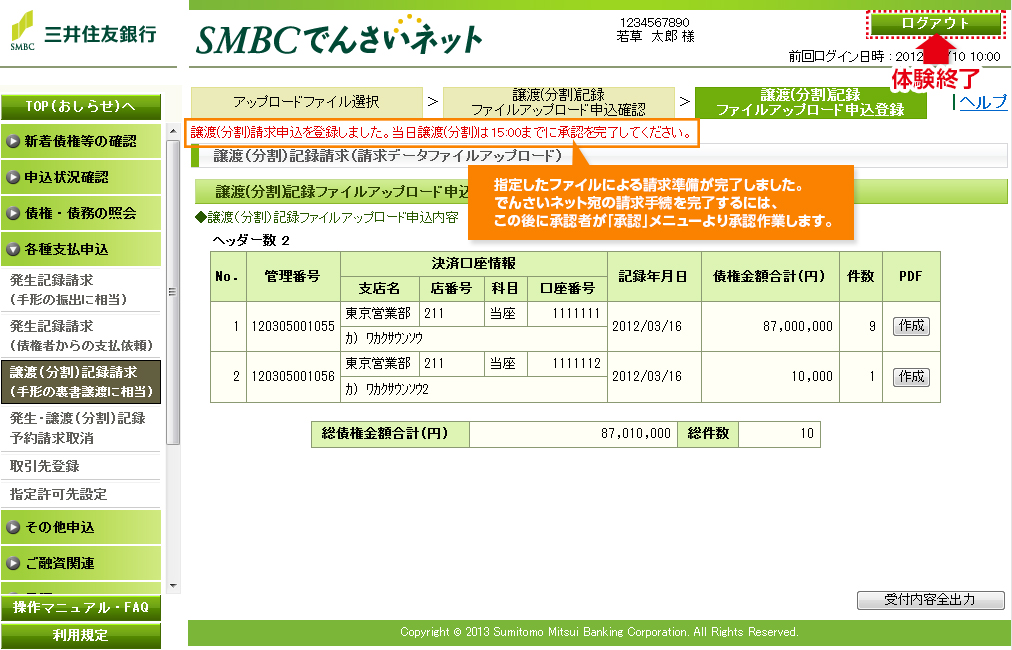Create PDF for 管理番号 120305001055
This screenshot has height=650, width=1012.
tap(911, 326)
